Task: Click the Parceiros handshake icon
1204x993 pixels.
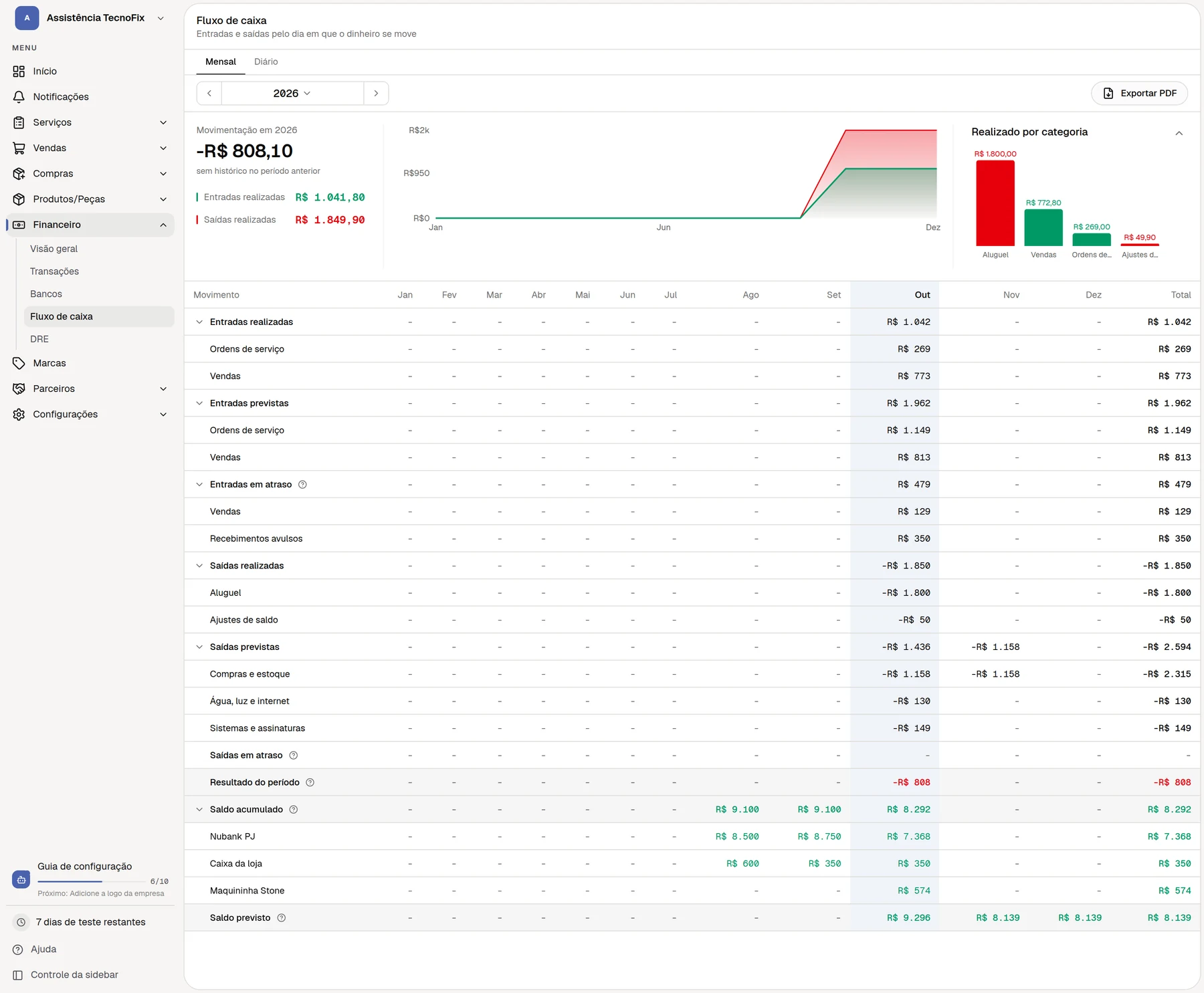Action: [19, 389]
